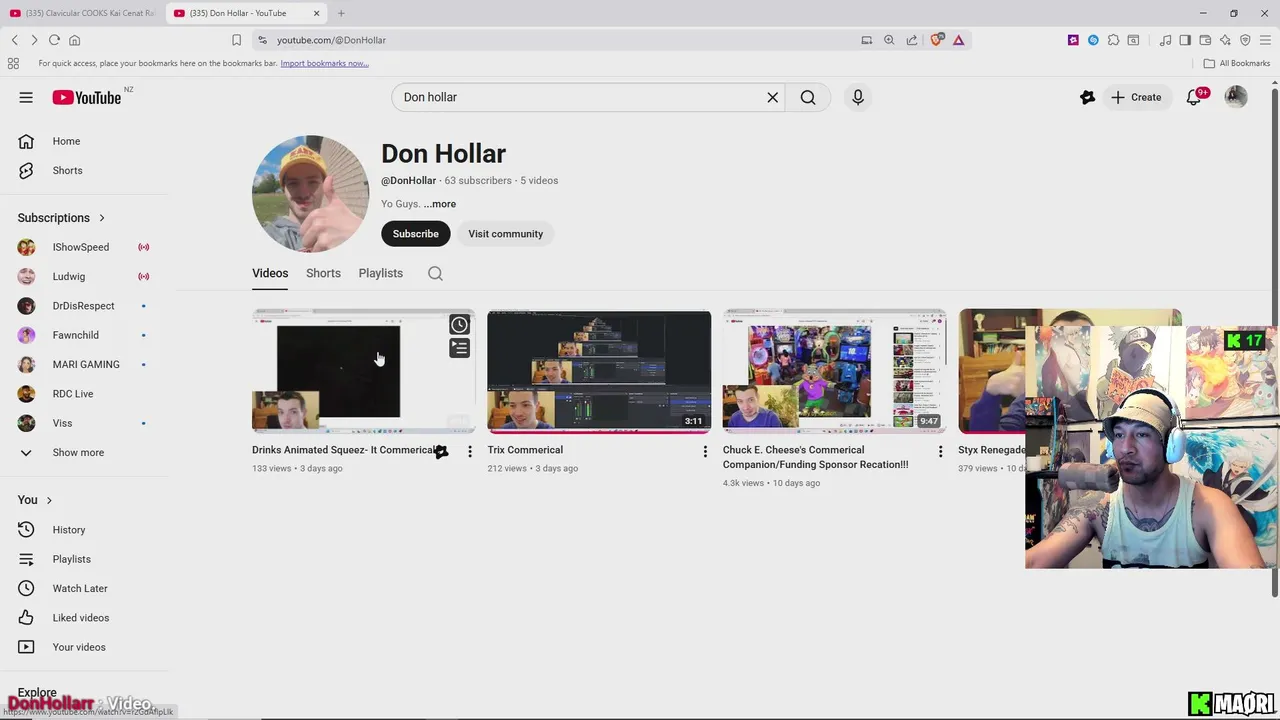Add Drinks Animated video to queue

click(x=459, y=348)
